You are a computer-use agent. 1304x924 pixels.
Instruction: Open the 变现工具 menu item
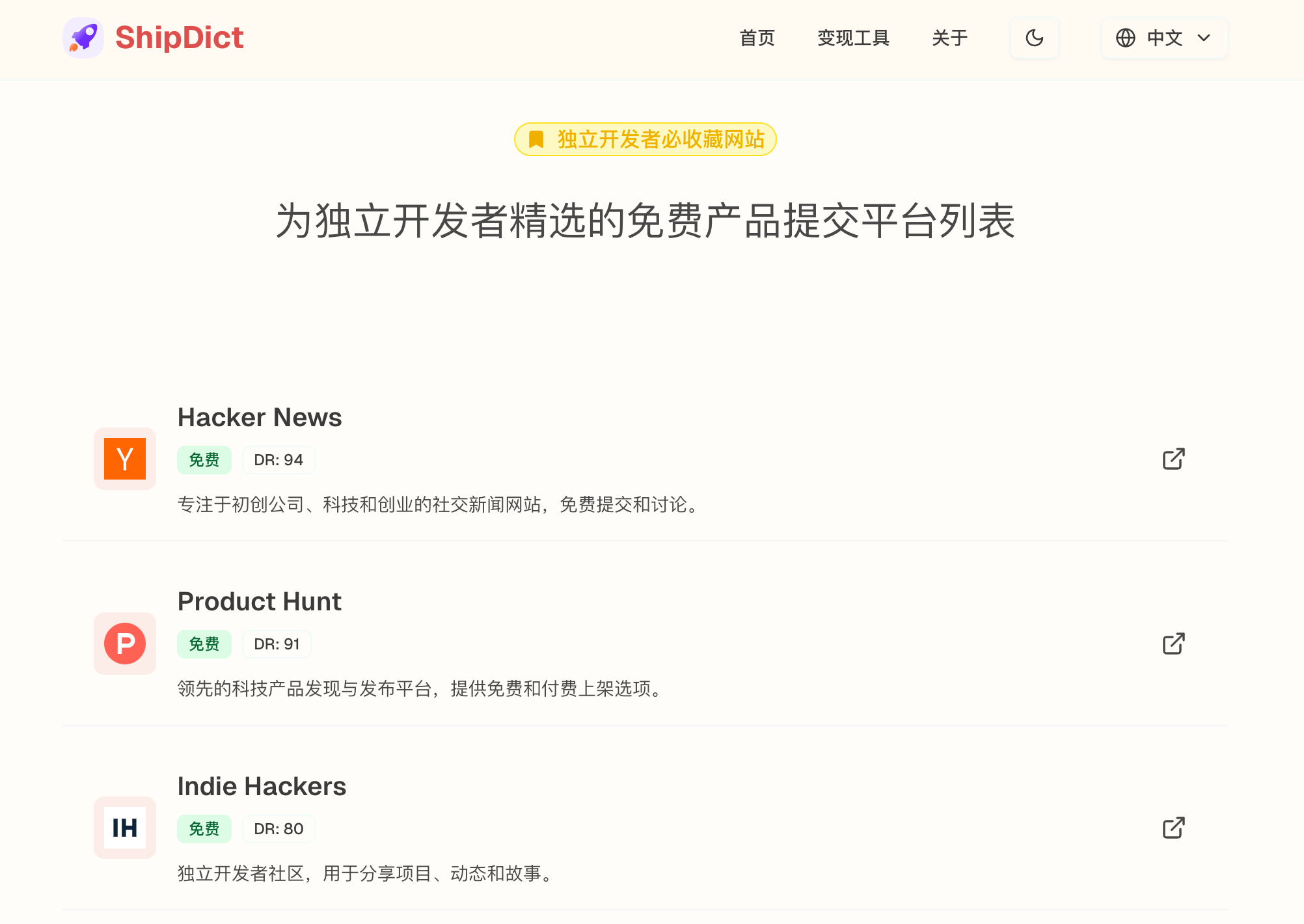[853, 38]
